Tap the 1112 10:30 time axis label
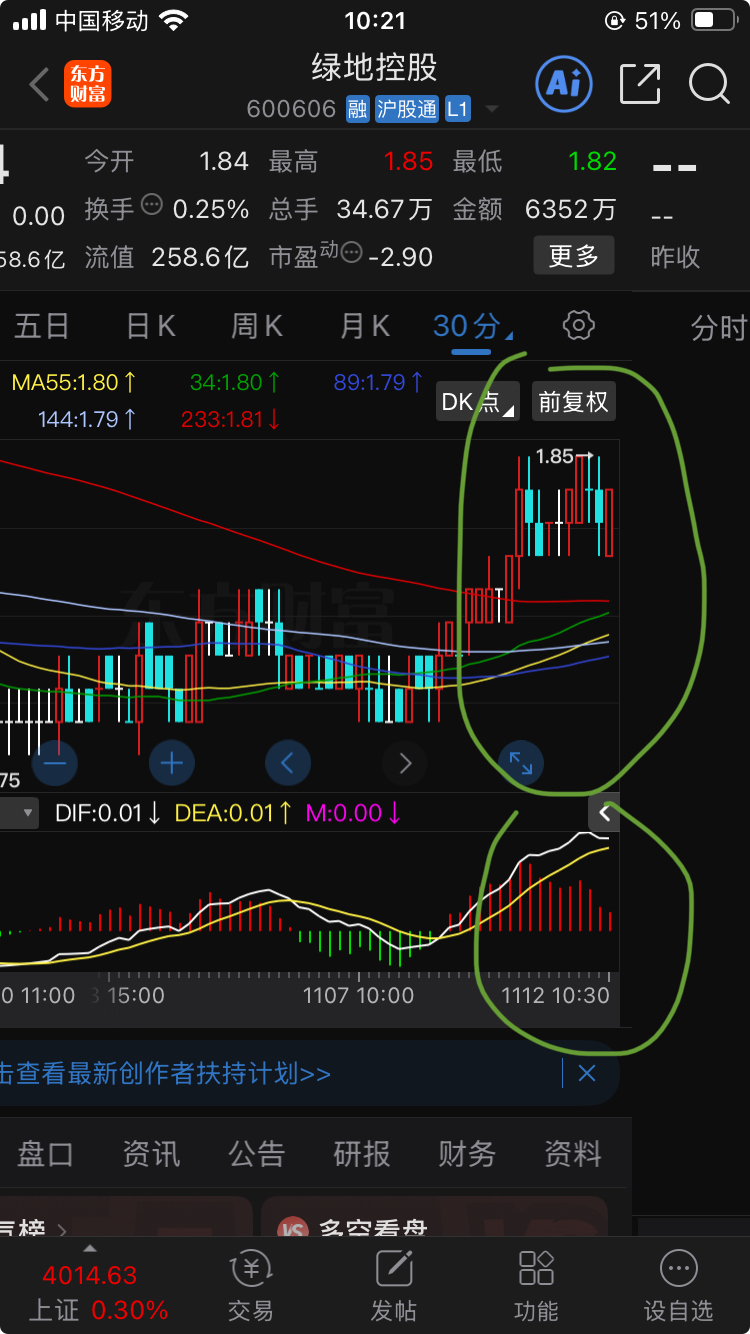Image resolution: width=750 pixels, height=1334 pixels. coord(555,995)
